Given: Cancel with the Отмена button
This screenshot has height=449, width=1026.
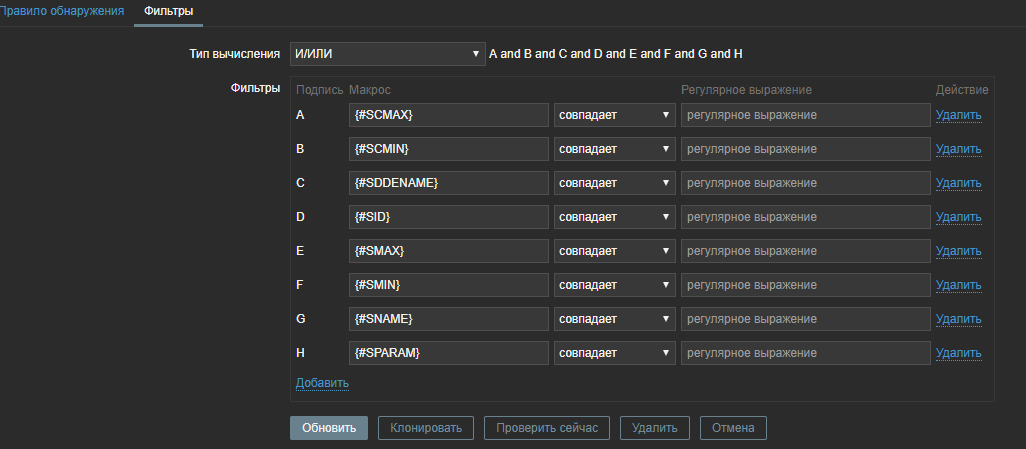Looking at the screenshot, I should pyautogui.click(x=733, y=428).
